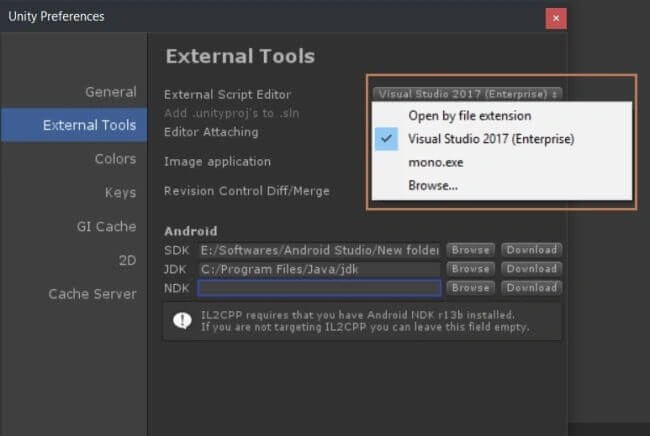650x436 pixels.
Task: Click the JDK path field
Action: 319,269
